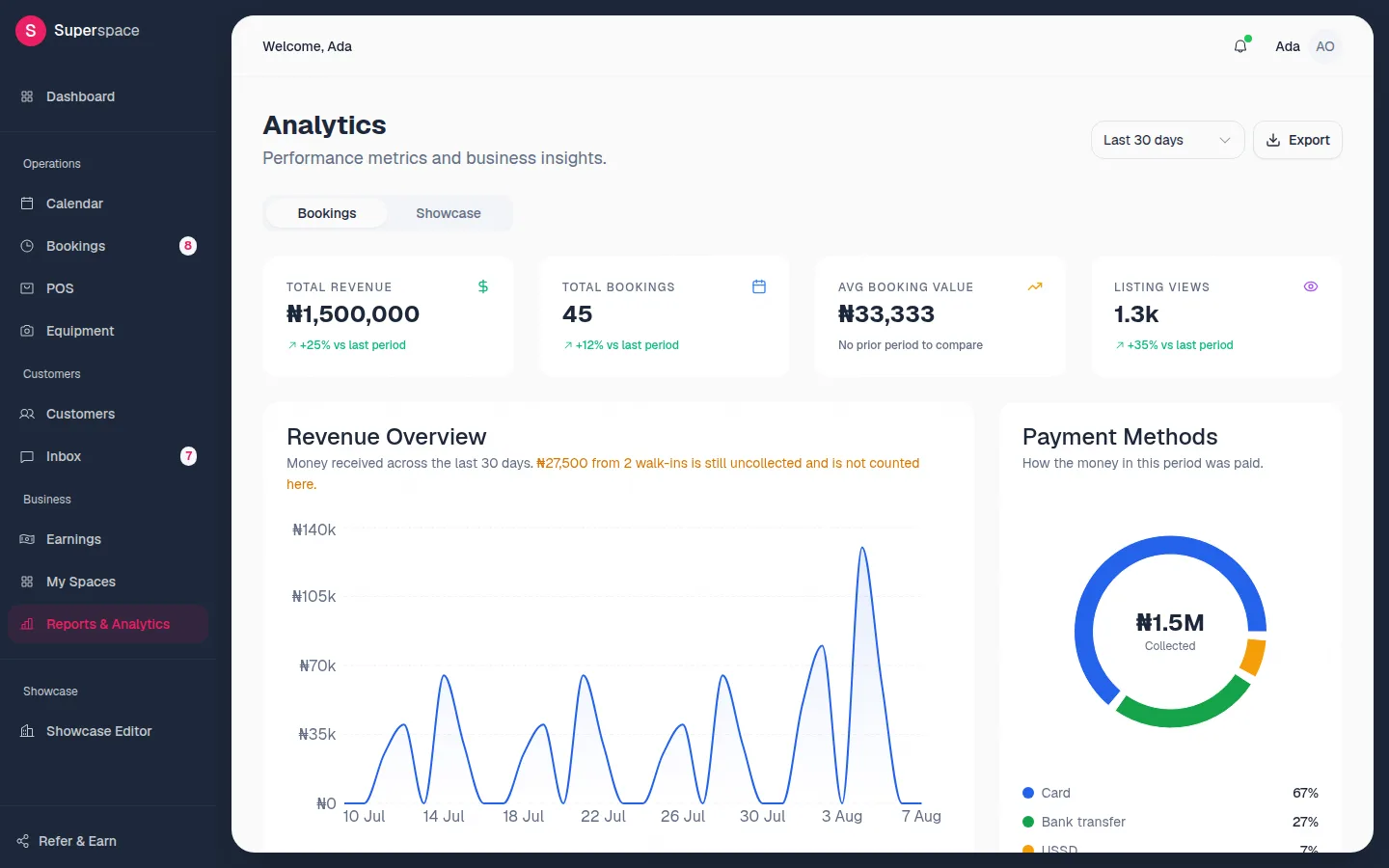Open notifications bell icon
1389x868 pixels.
click(x=1240, y=46)
